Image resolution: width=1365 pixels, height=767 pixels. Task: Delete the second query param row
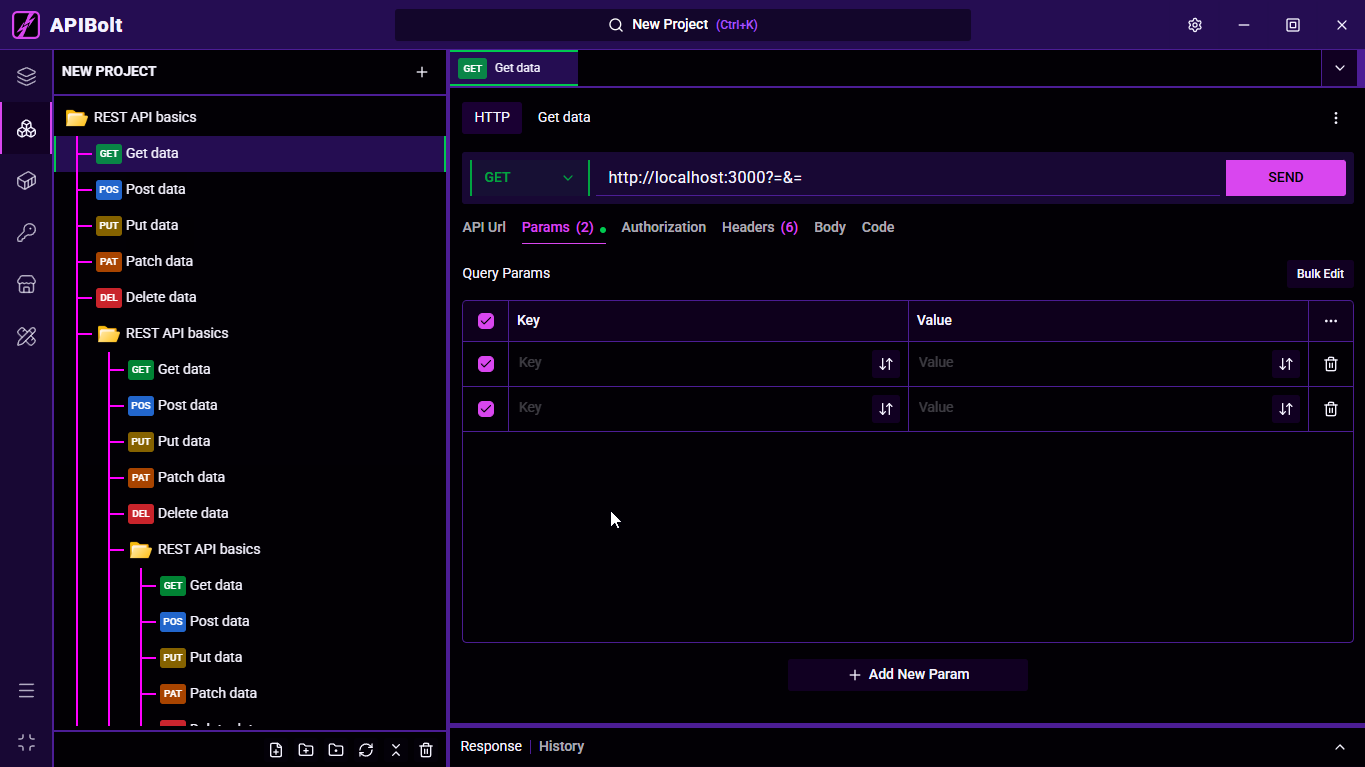click(1331, 409)
